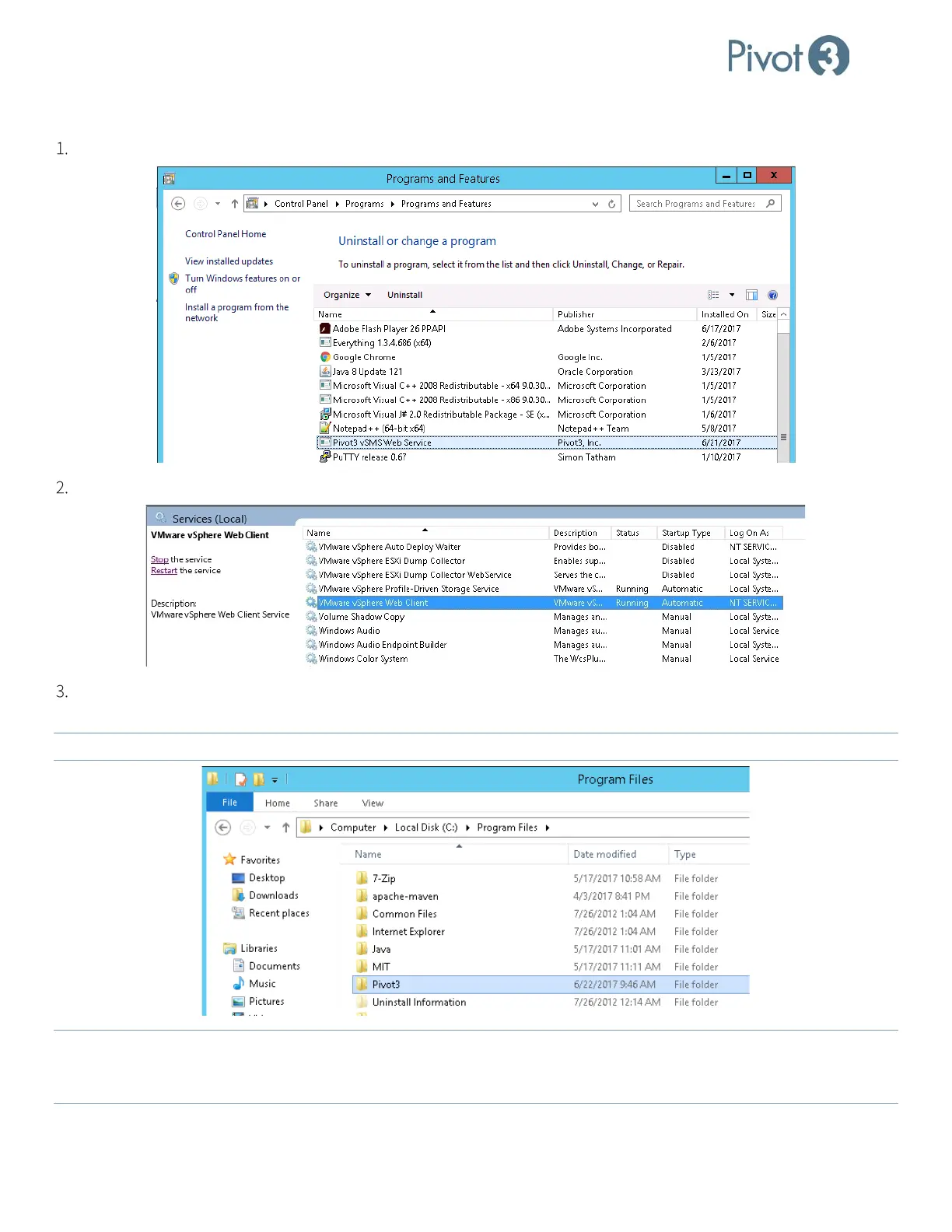This screenshot has height=1232, width=952.
Task: Click Notepad++ program icon
Action: pos(325,429)
